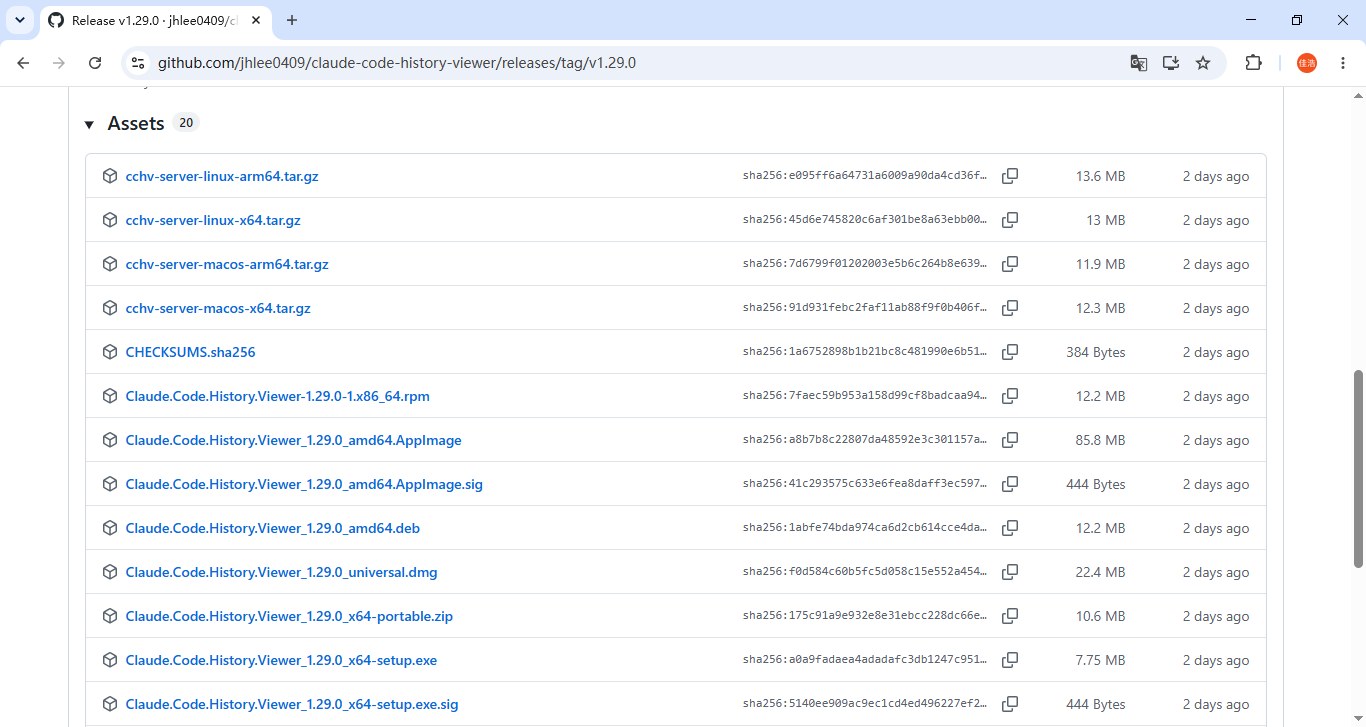The height and width of the screenshot is (727, 1366).
Task: Open the Chrome three-dot menu
Action: coord(1343,63)
